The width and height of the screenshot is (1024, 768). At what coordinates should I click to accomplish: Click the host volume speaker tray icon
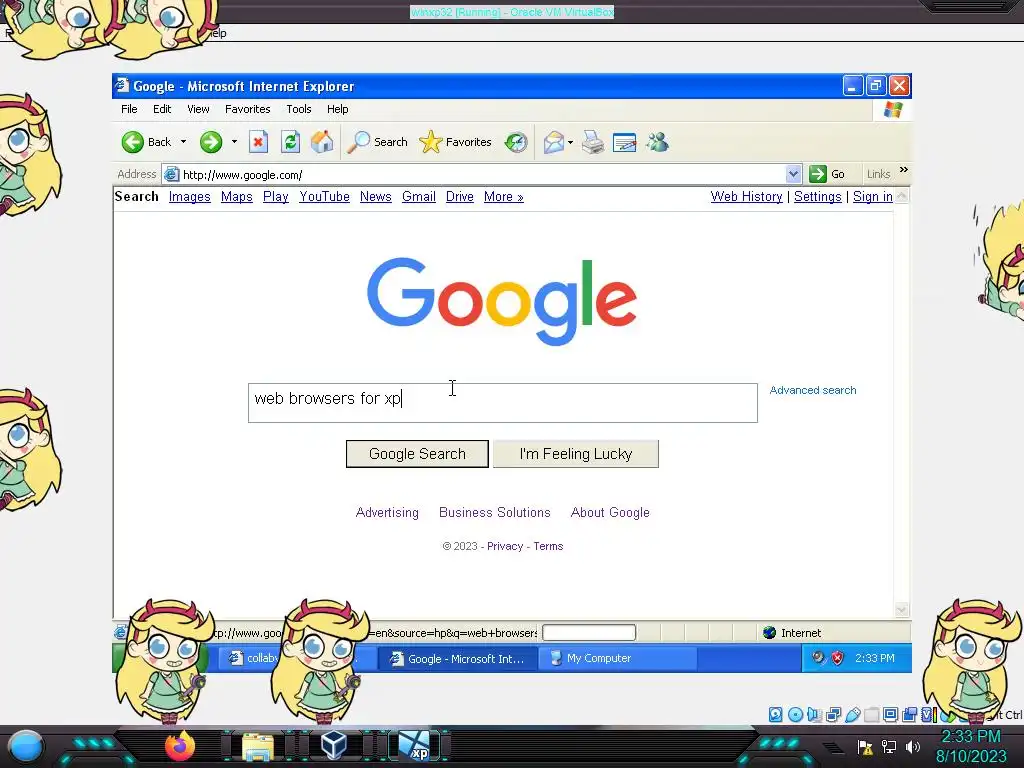(912, 746)
